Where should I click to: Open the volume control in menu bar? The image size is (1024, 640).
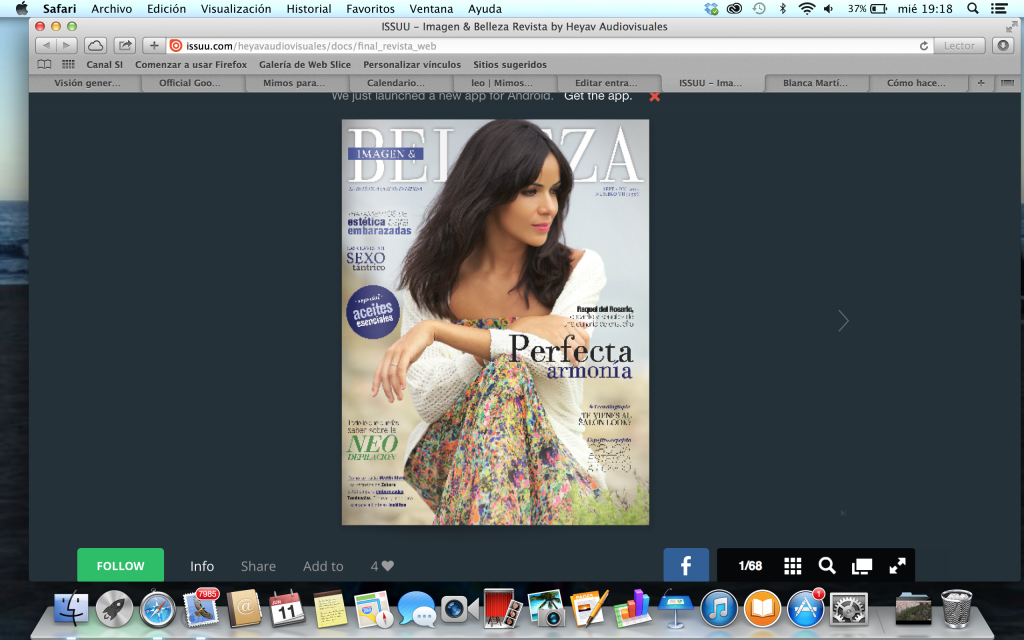pyautogui.click(x=829, y=8)
